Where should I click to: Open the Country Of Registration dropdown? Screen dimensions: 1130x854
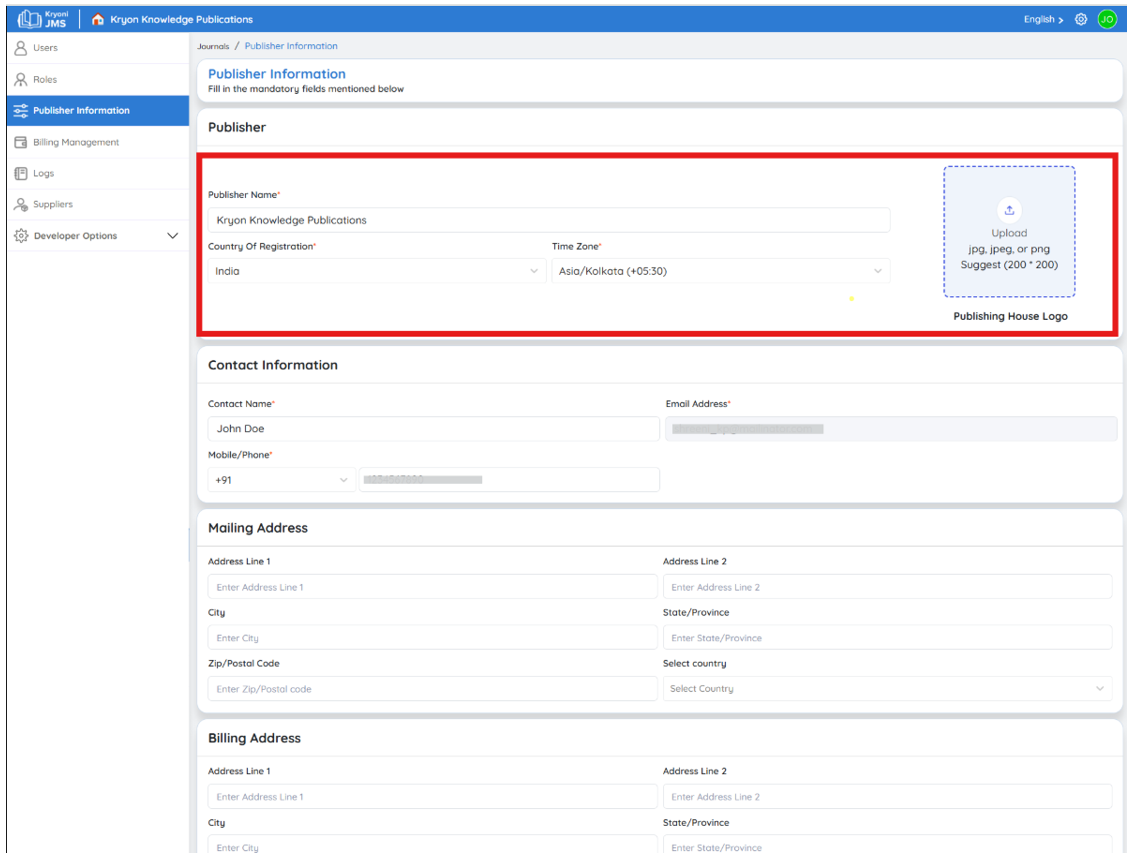377,271
